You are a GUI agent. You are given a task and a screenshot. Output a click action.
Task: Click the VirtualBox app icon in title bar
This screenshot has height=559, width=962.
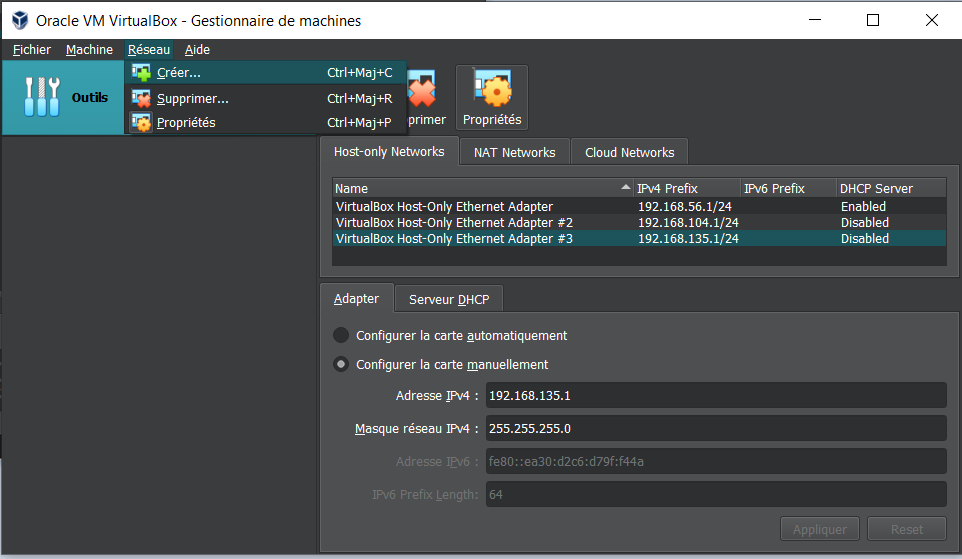[20, 20]
